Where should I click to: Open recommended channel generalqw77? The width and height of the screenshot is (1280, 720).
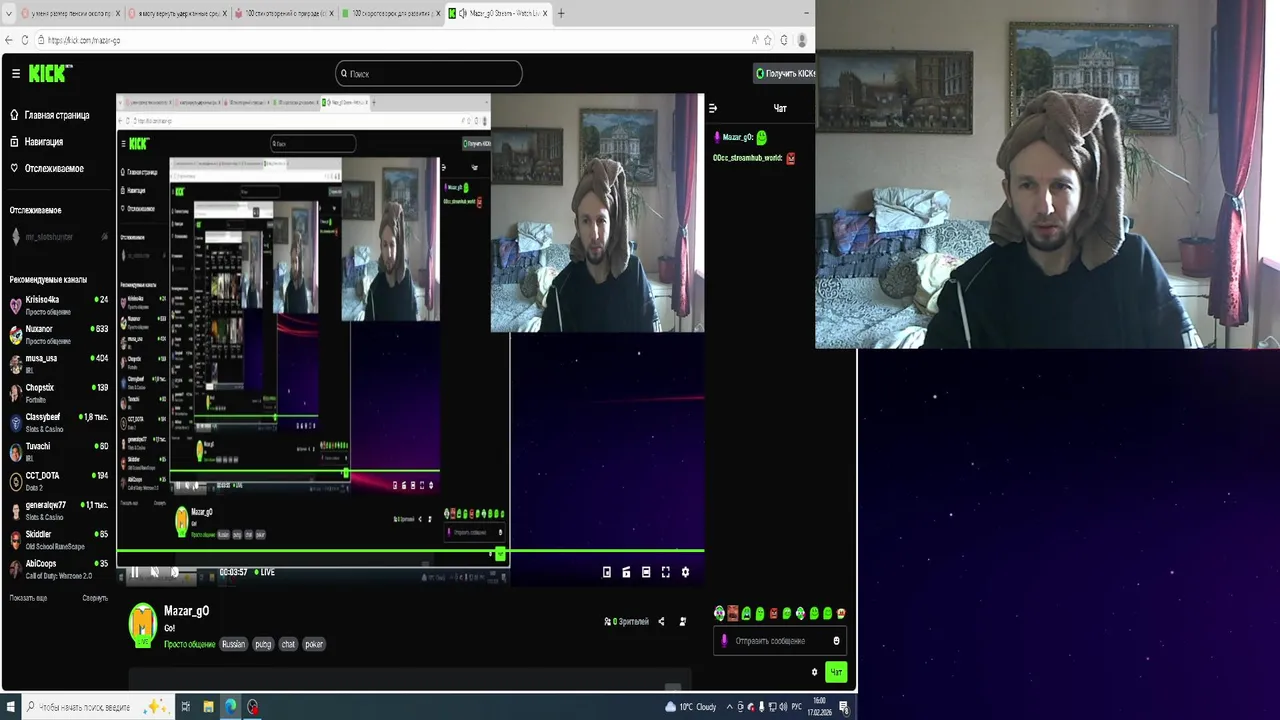click(60, 510)
